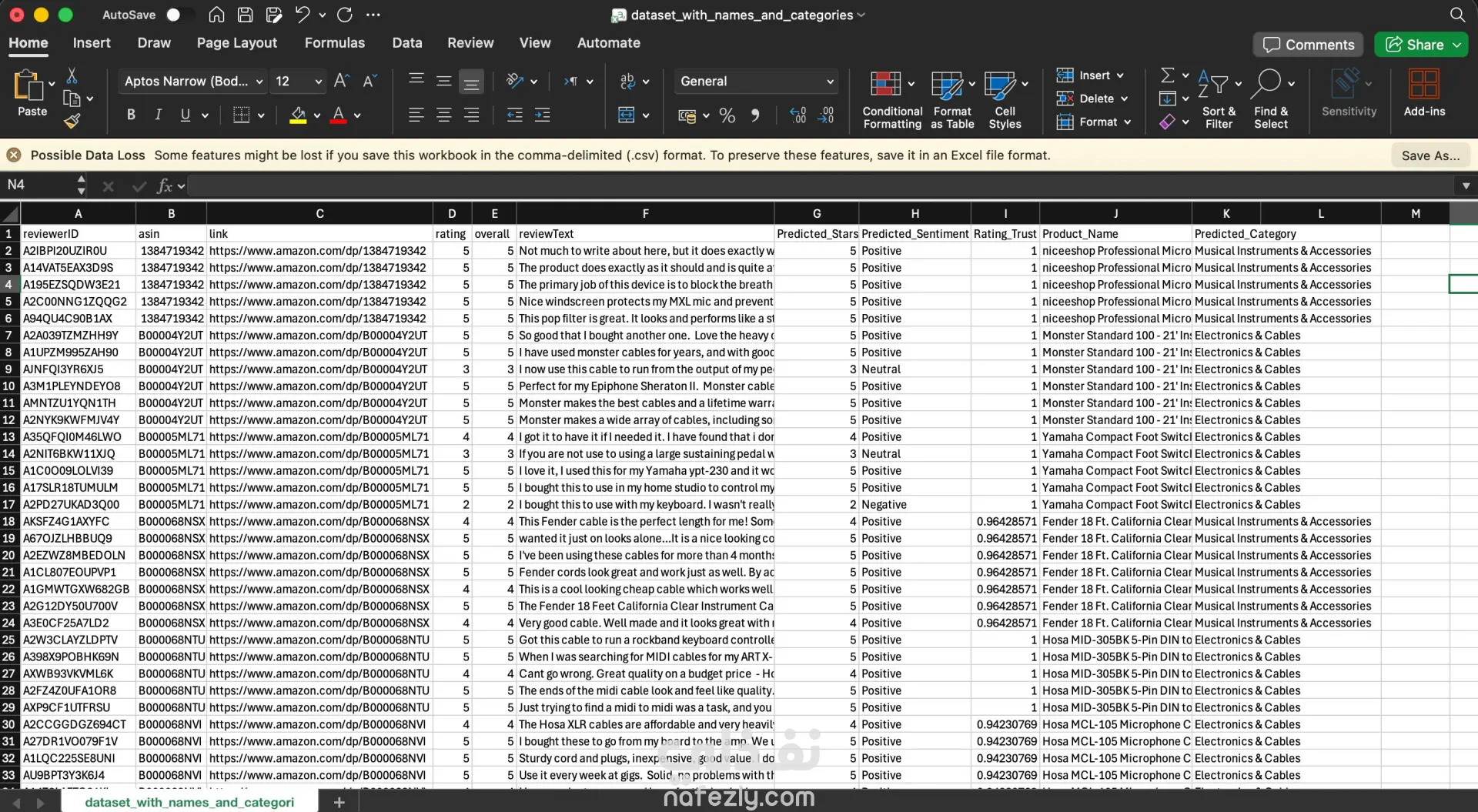
Task: Toggle Underline formatting
Action: pos(185,115)
